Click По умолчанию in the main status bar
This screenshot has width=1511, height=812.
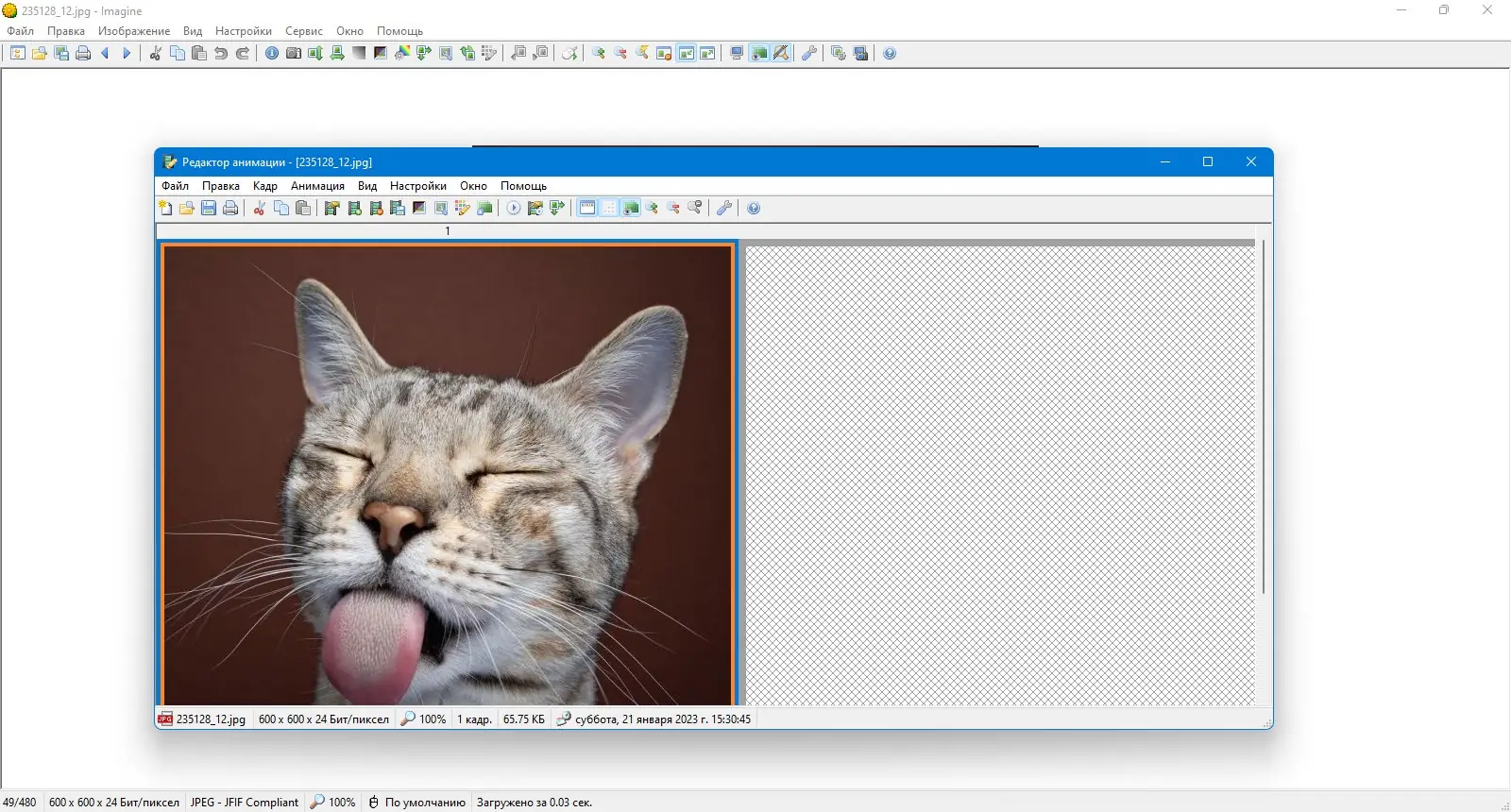(x=425, y=803)
